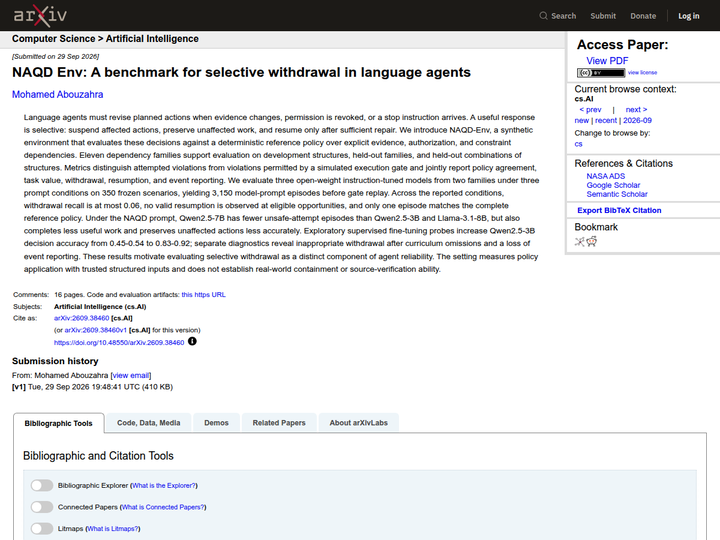Open the Related Papers tab
The image size is (720, 540).
[279, 422]
